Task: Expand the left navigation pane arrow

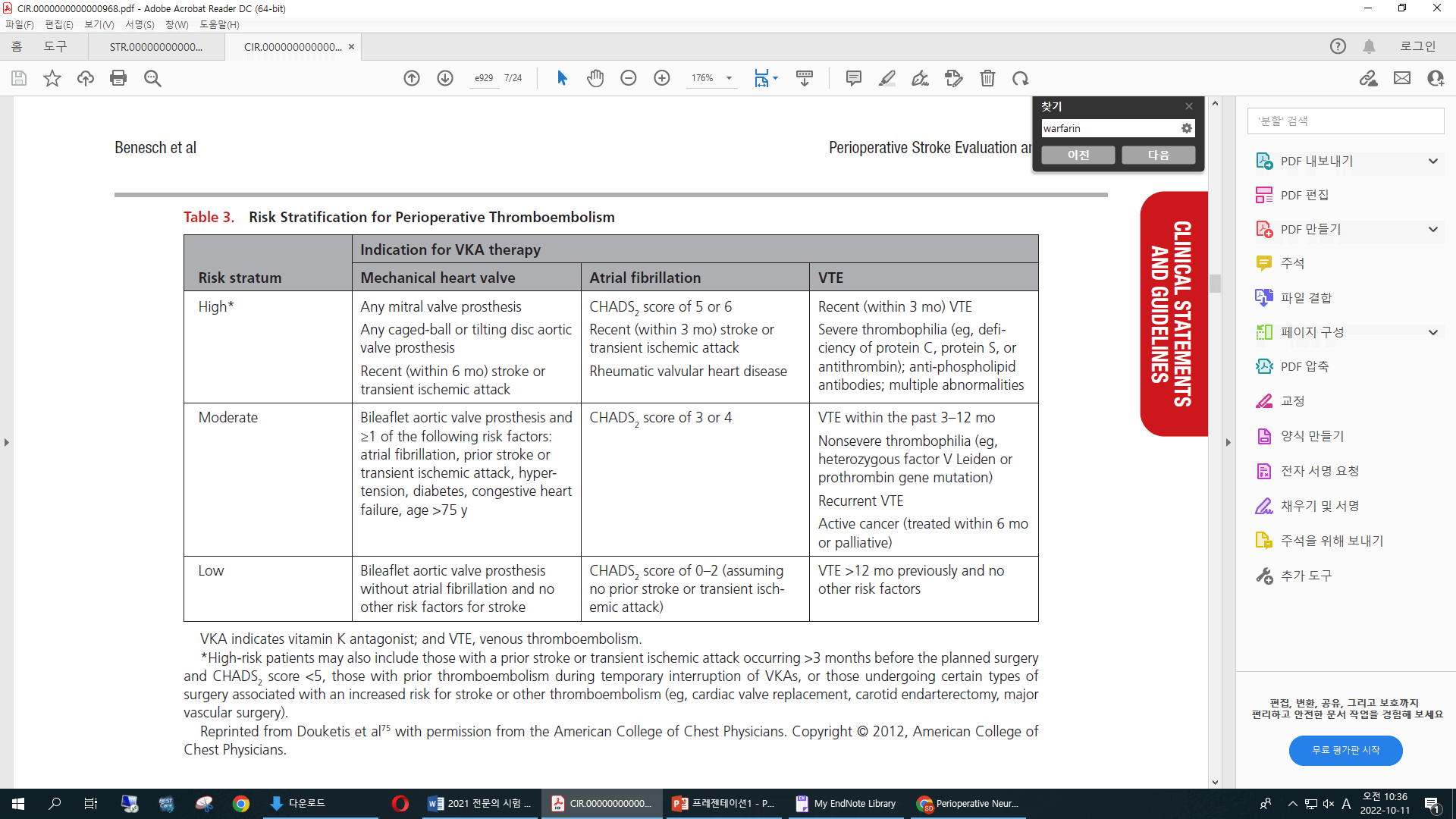Action: (7, 442)
